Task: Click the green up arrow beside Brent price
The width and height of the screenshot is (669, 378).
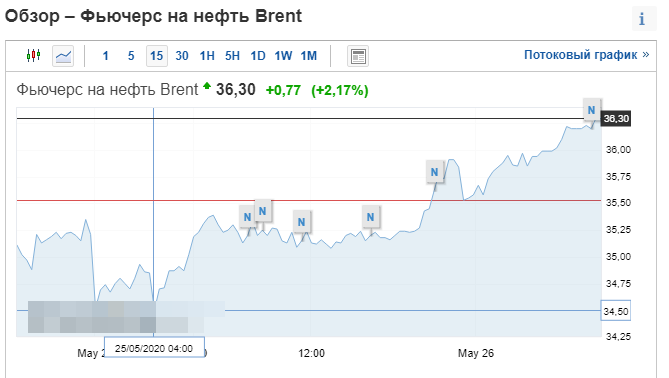Action: [207, 86]
